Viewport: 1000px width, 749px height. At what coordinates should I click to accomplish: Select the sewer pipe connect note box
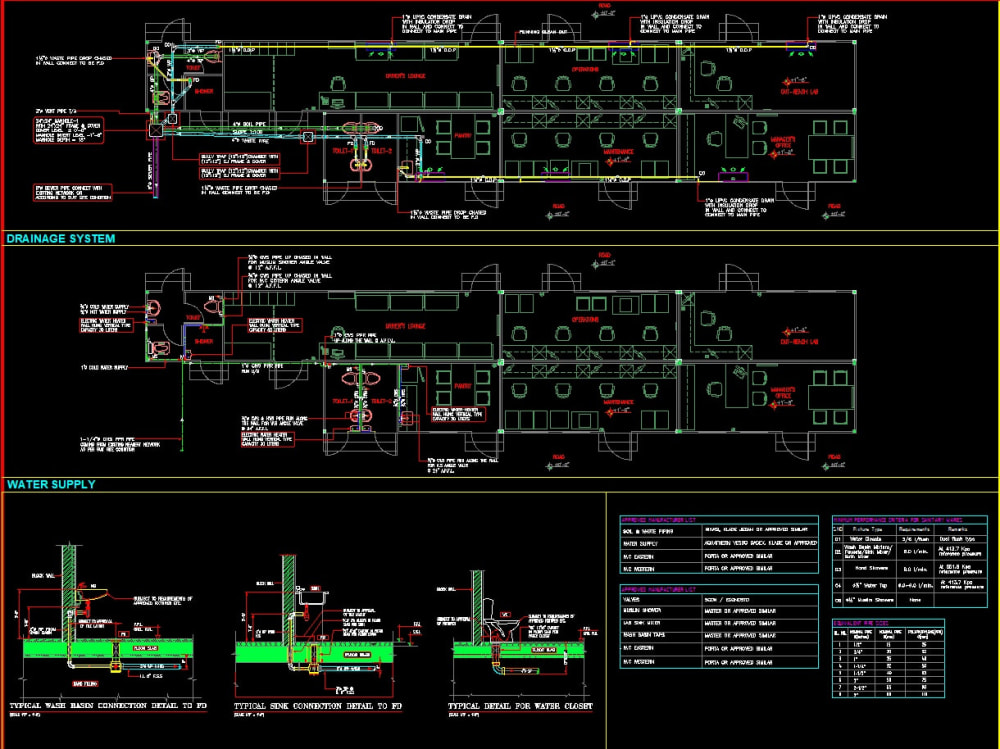[73, 193]
